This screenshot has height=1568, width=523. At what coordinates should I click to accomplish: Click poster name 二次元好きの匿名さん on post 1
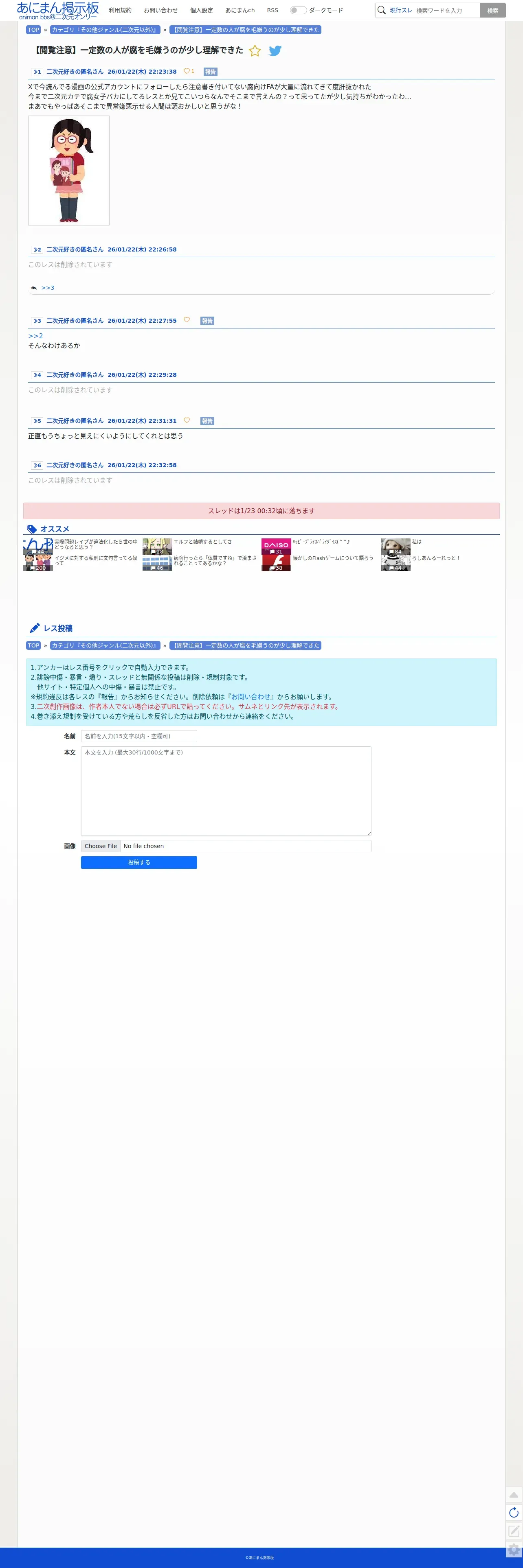click(75, 72)
